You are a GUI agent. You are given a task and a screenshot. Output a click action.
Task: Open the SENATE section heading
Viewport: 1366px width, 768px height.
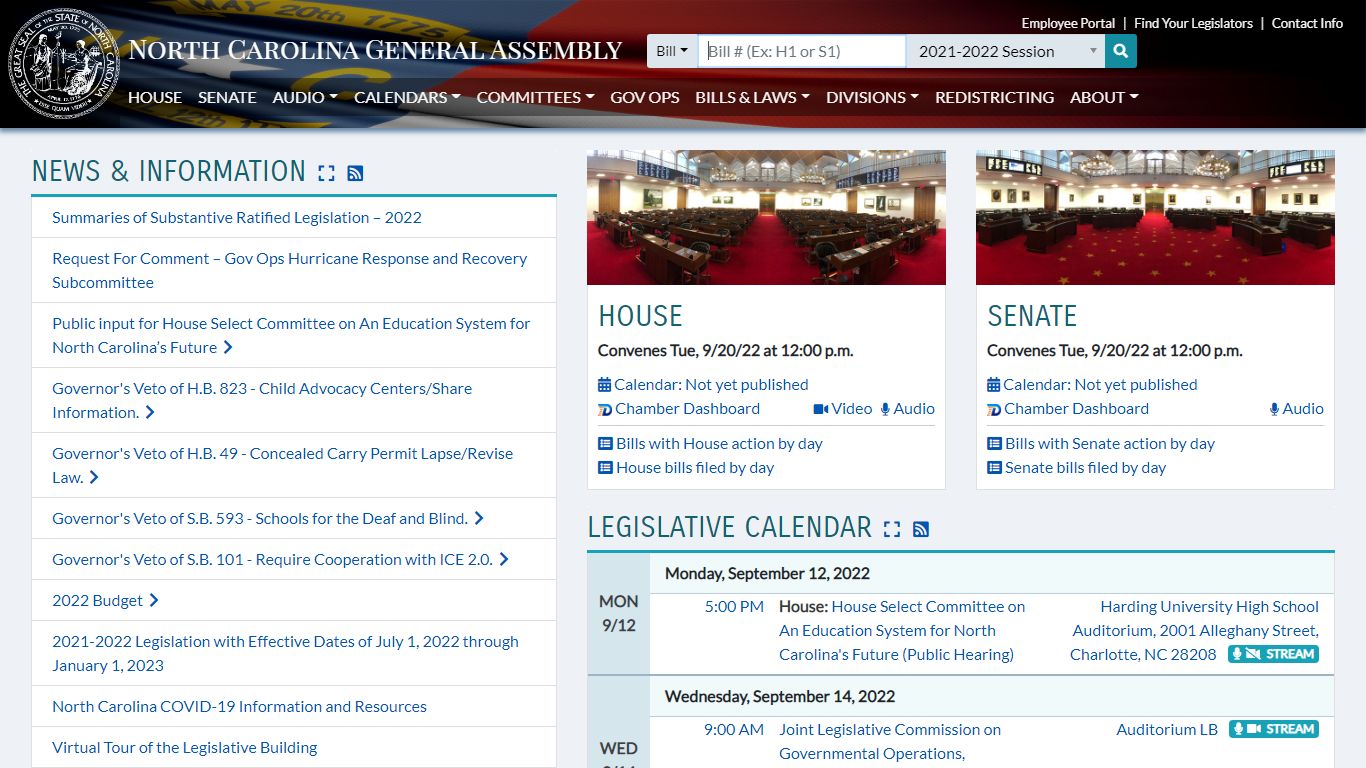click(1032, 316)
